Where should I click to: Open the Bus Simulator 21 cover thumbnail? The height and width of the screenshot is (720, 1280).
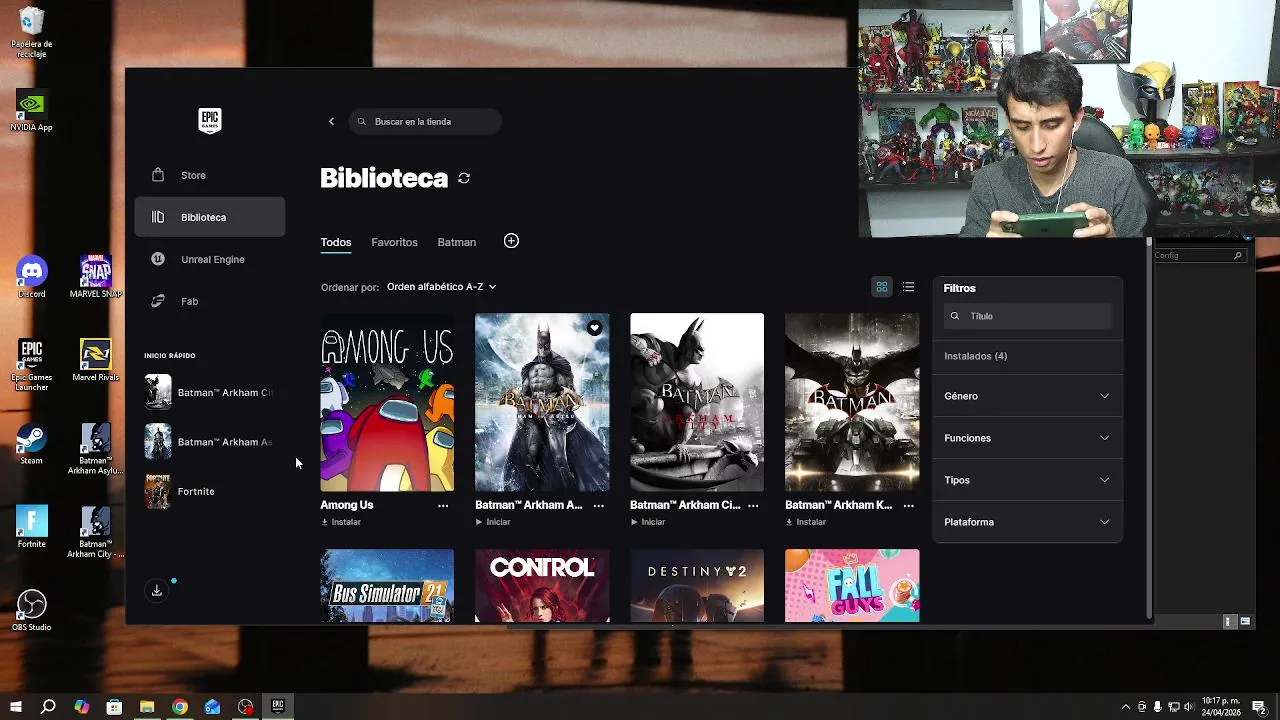tap(387, 586)
